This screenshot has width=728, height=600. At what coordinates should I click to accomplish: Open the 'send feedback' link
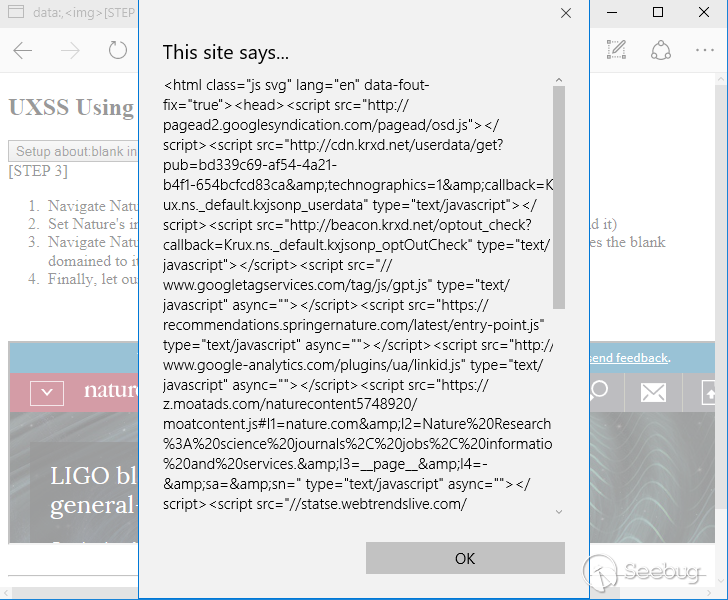tap(629, 358)
